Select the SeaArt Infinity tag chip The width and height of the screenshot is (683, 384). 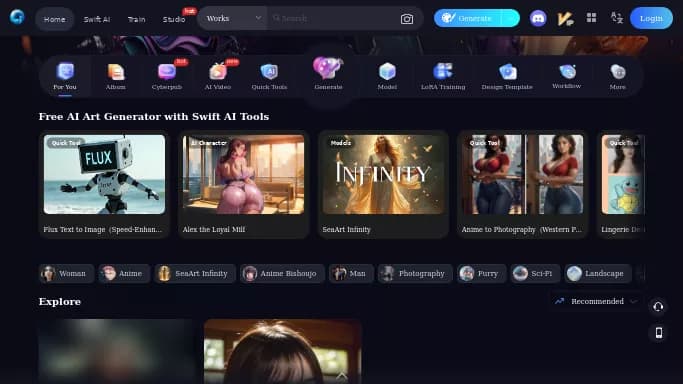coord(195,273)
